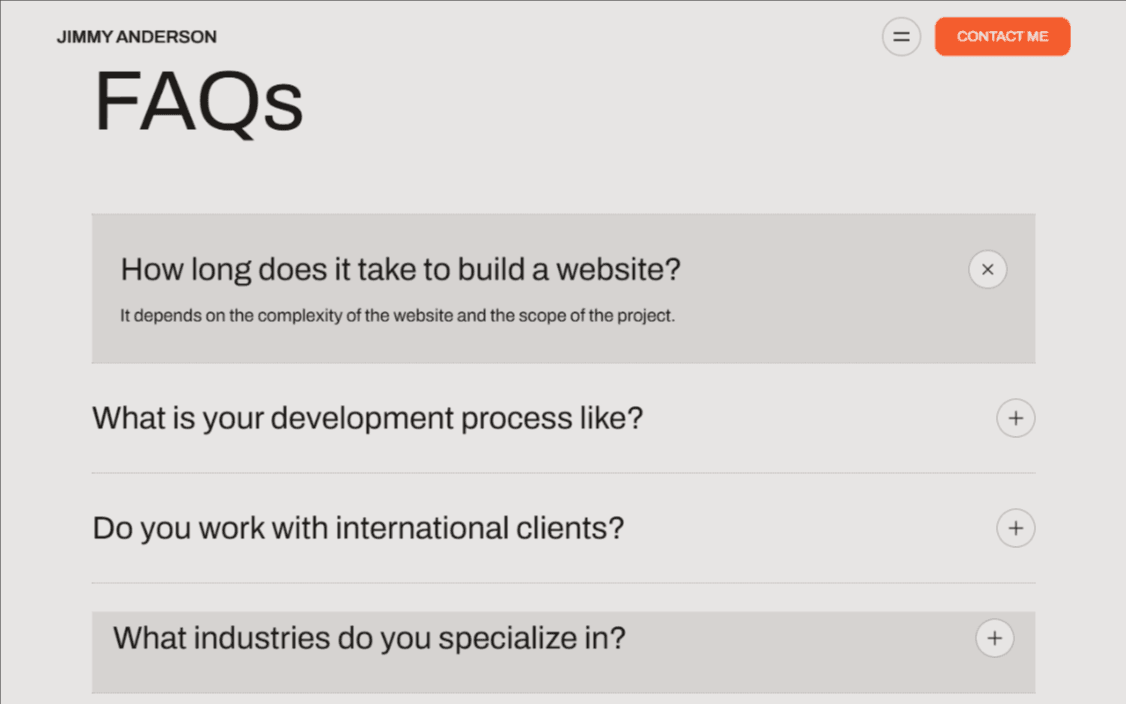1126x704 pixels.
Task: Select the FAQs page heading
Action: (x=199, y=100)
